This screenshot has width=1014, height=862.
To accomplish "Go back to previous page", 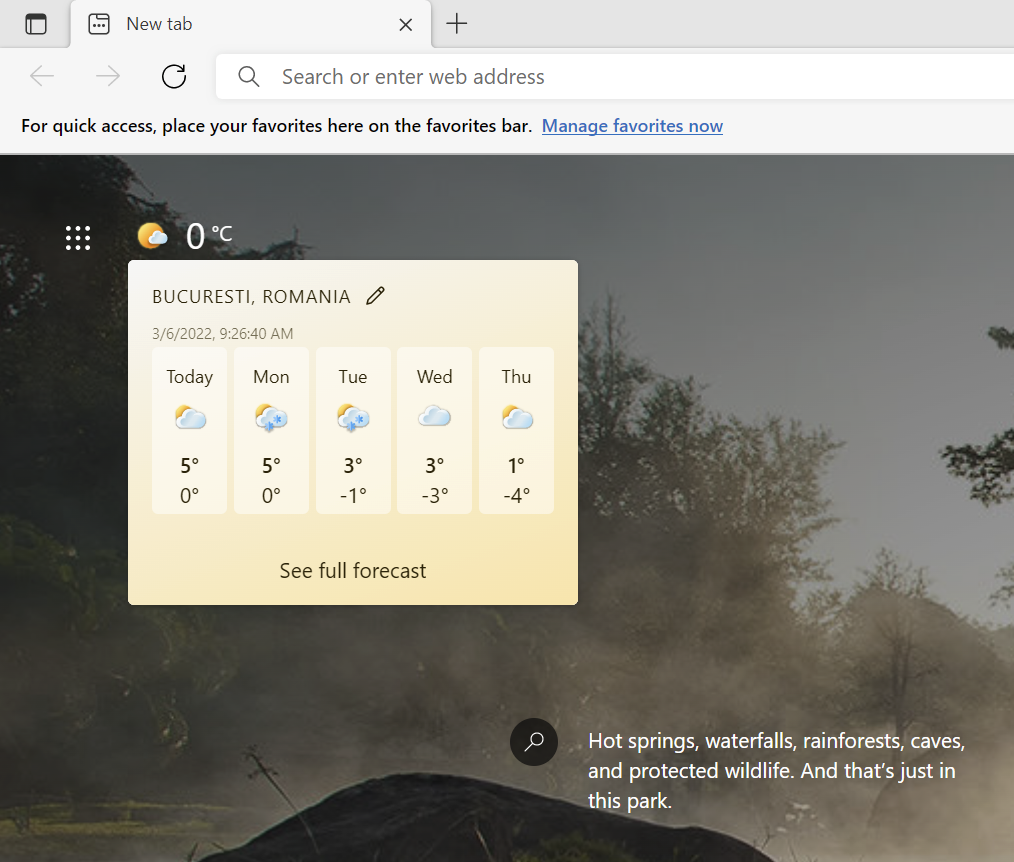I will (x=42, y=76).
